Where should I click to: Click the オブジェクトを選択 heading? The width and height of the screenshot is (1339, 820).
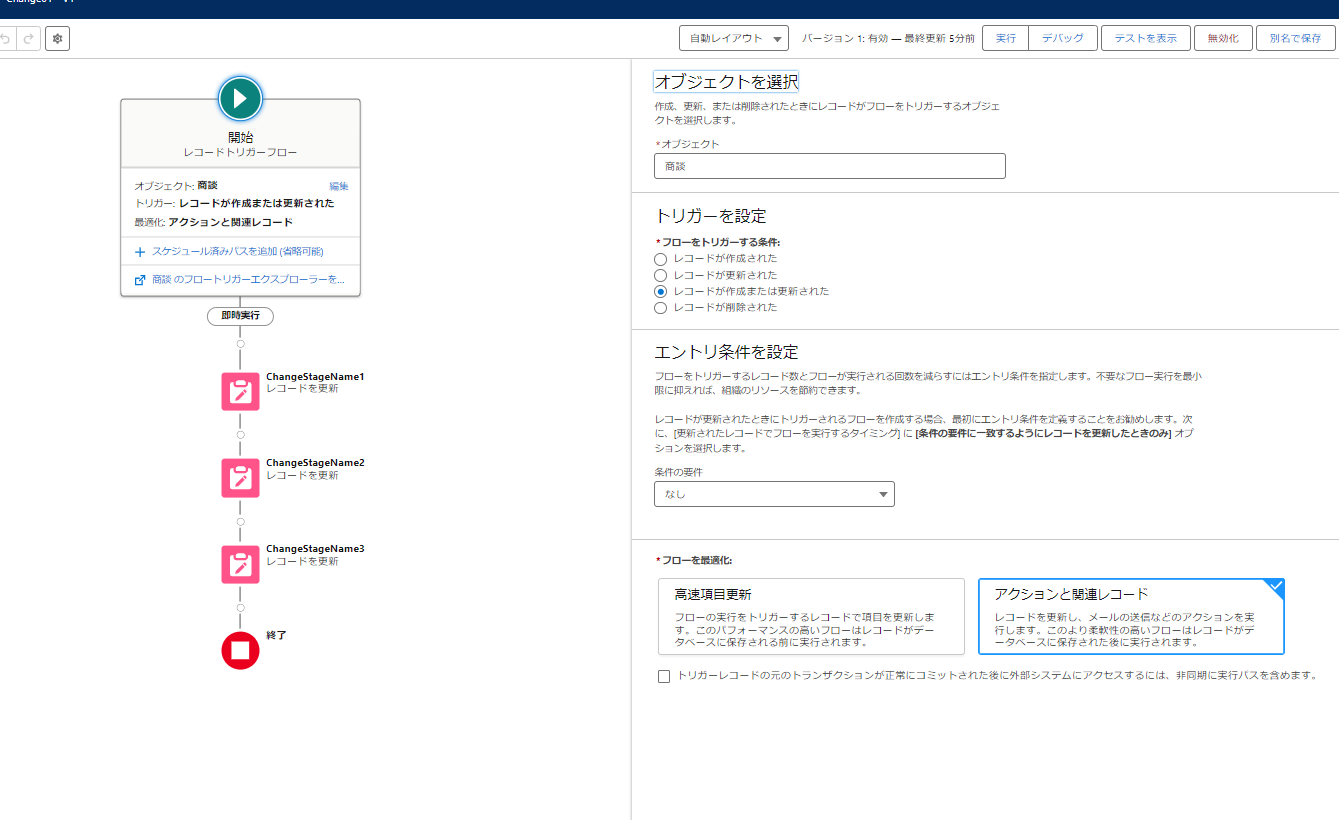coord(726,82)
